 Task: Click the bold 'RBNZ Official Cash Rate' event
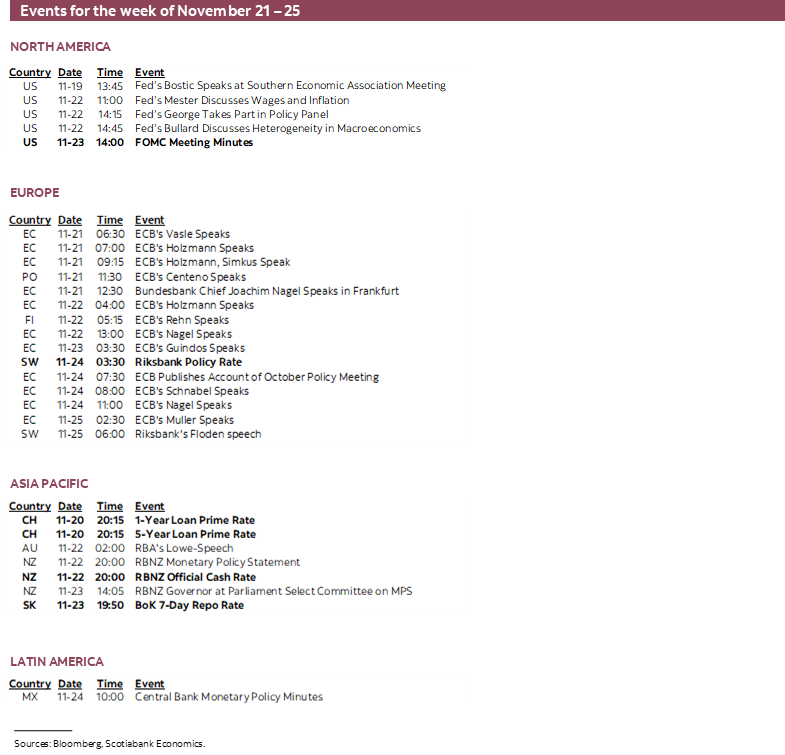click(x=195, y=577)
